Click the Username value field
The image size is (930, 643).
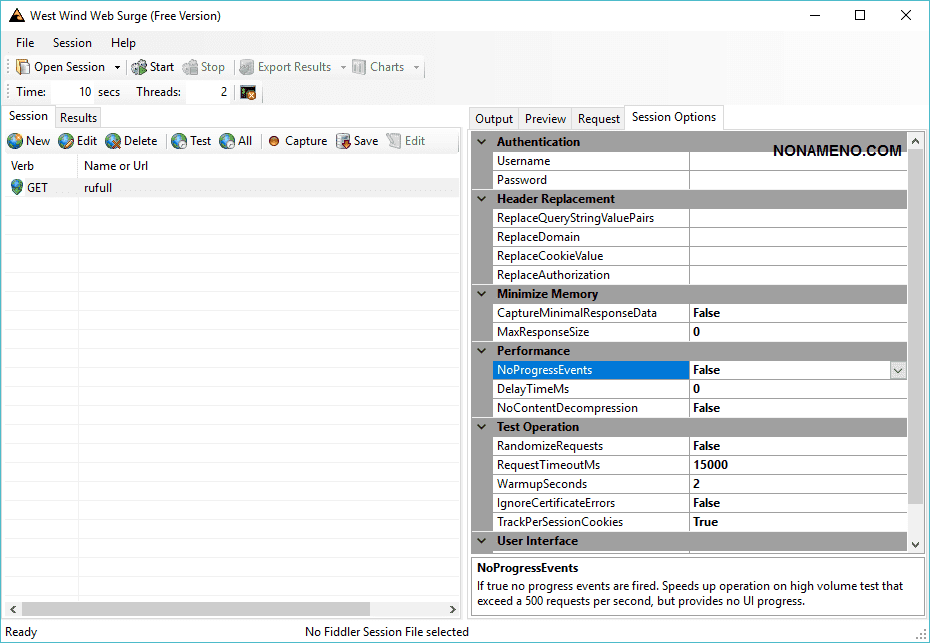tap(797, 161)
